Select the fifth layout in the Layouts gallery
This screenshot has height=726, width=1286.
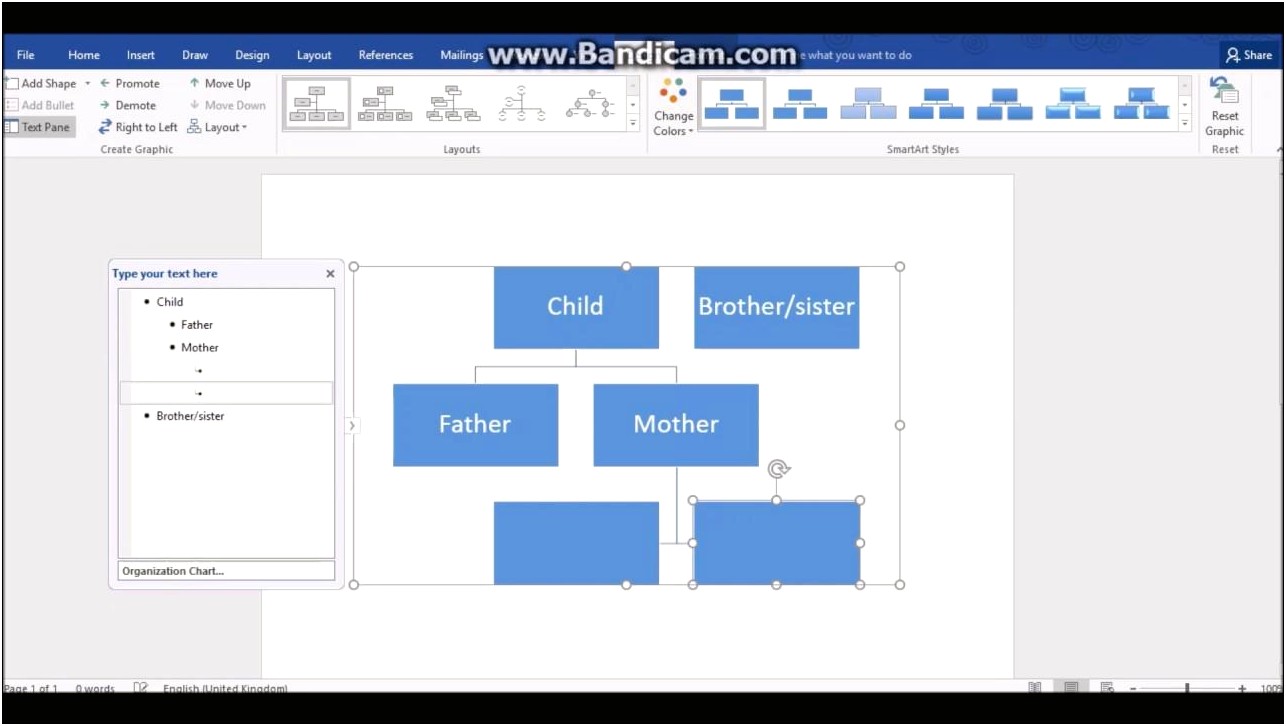[x=589, y=104]
